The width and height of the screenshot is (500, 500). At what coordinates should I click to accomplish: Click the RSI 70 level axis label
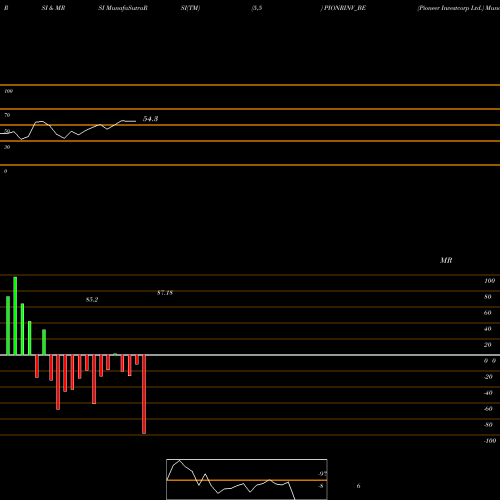[x=7, y=115]
